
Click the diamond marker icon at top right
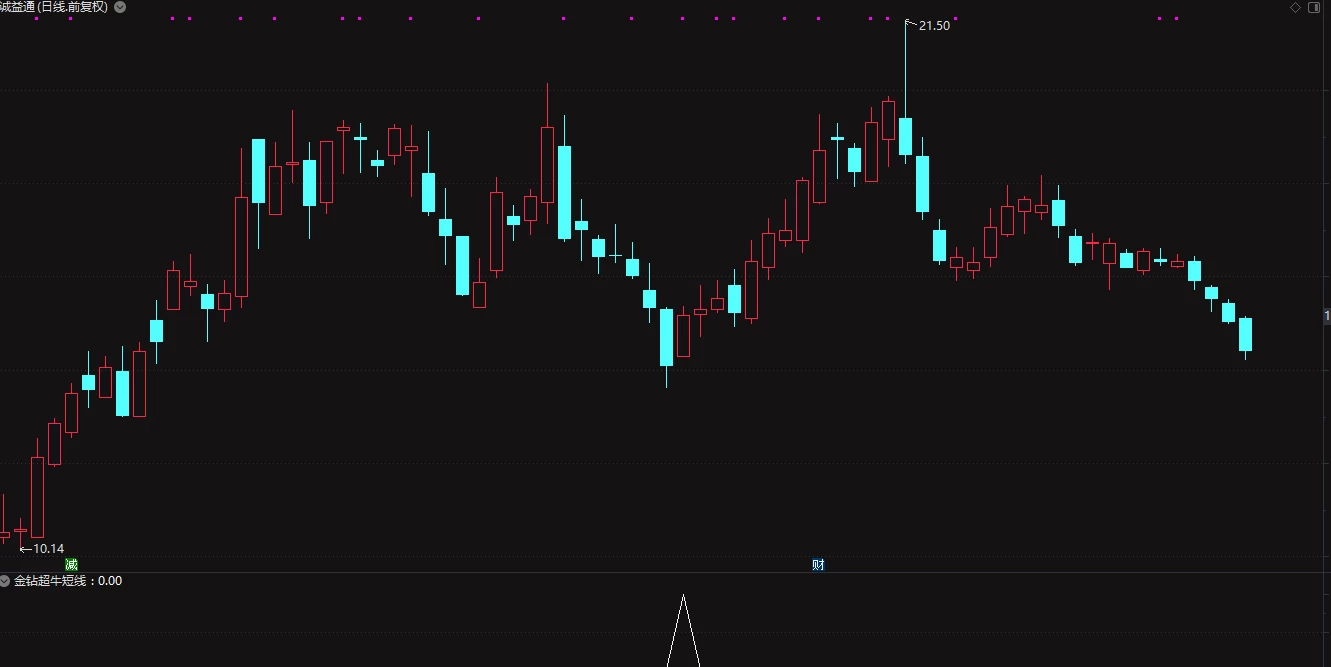pyautogui.click(x=1295, y=7)
